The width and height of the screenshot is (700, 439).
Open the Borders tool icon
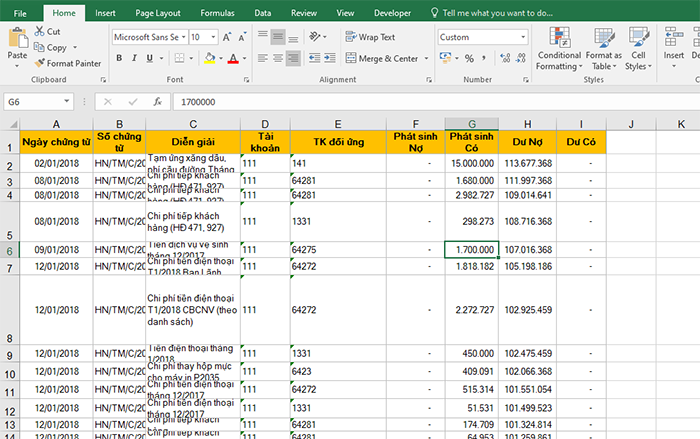point(178,59)
